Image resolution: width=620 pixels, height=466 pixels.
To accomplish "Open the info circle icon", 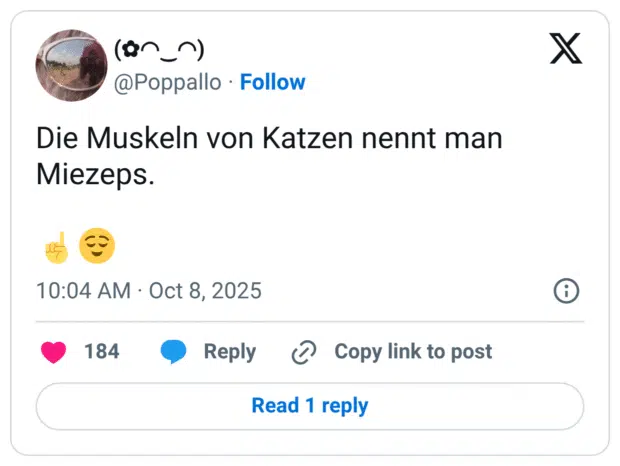I will [x=566, y=291].
